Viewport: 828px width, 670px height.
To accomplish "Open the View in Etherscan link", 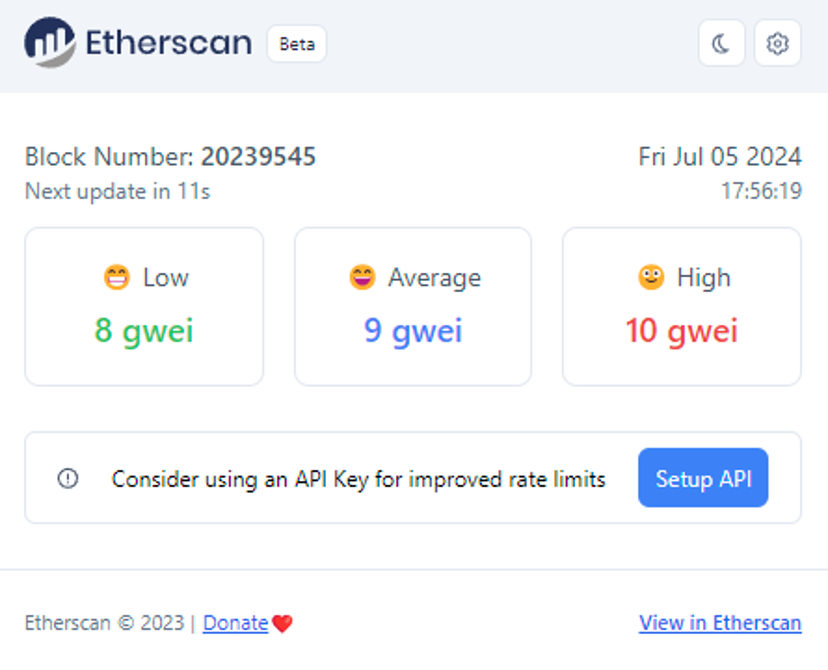I will tap(720, 623).
